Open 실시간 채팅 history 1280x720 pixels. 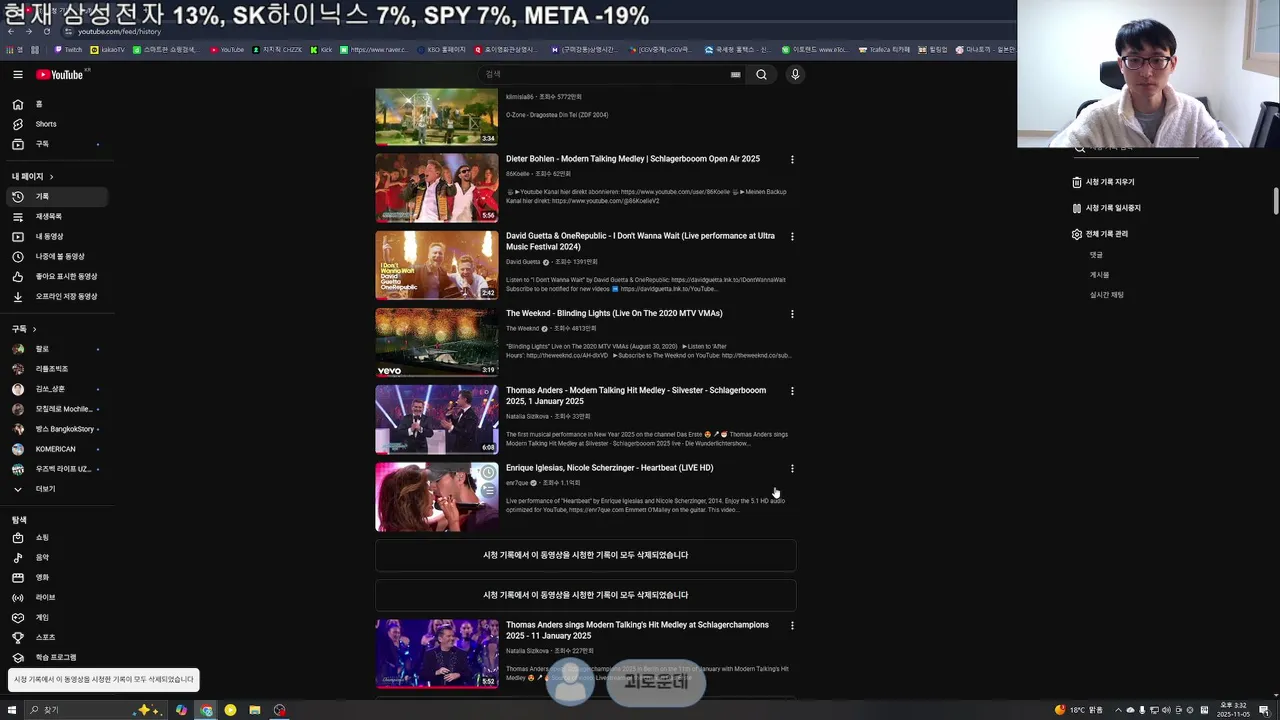point(1106,295)
